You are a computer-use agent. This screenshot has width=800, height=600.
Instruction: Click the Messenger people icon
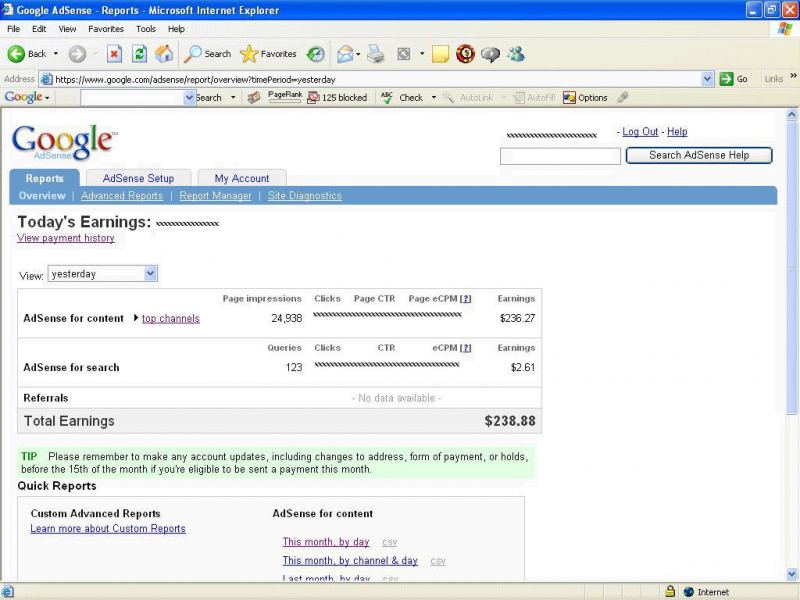(516, 54)
